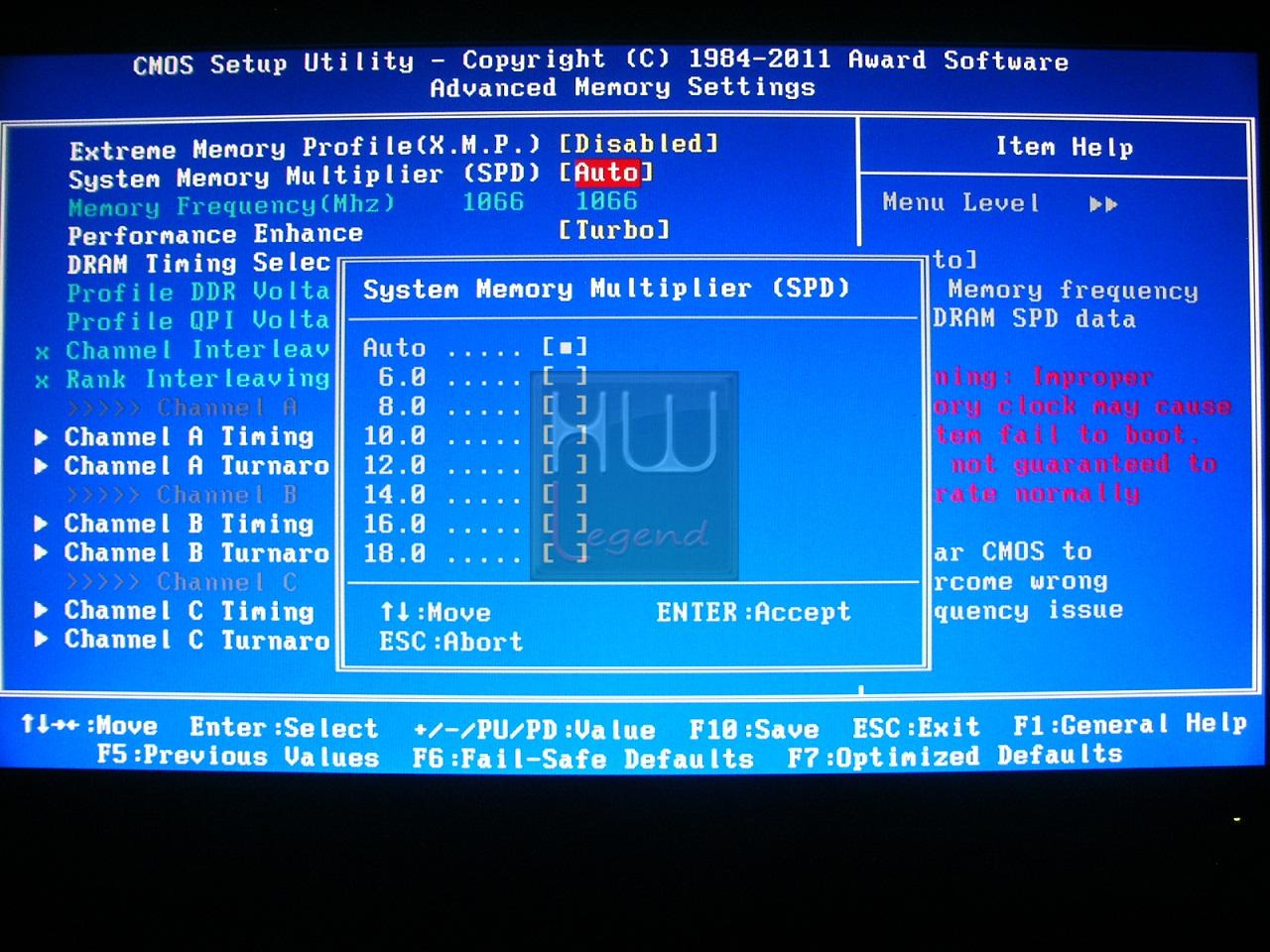This screenshot has height=952, width=1270.
Task: Open Extreme Memory Profile Disabled value
Action: pos(638,144)
